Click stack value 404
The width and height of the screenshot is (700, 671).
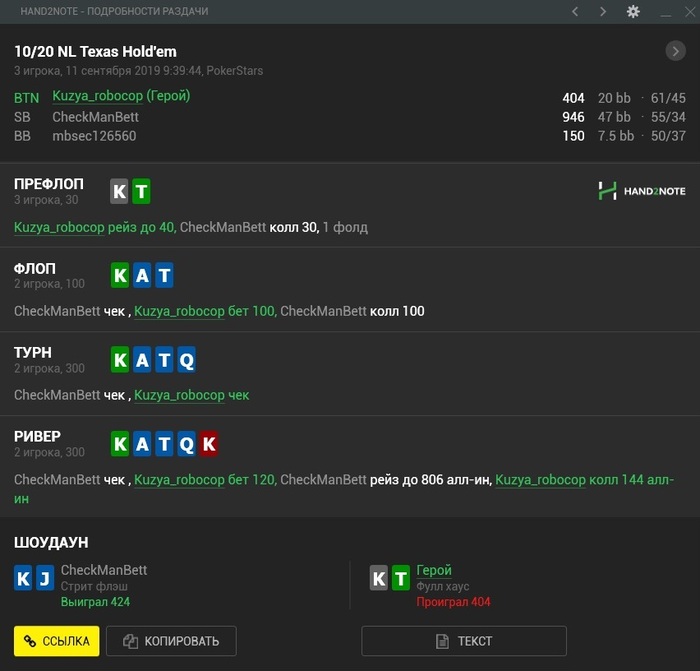pos(573,98)
